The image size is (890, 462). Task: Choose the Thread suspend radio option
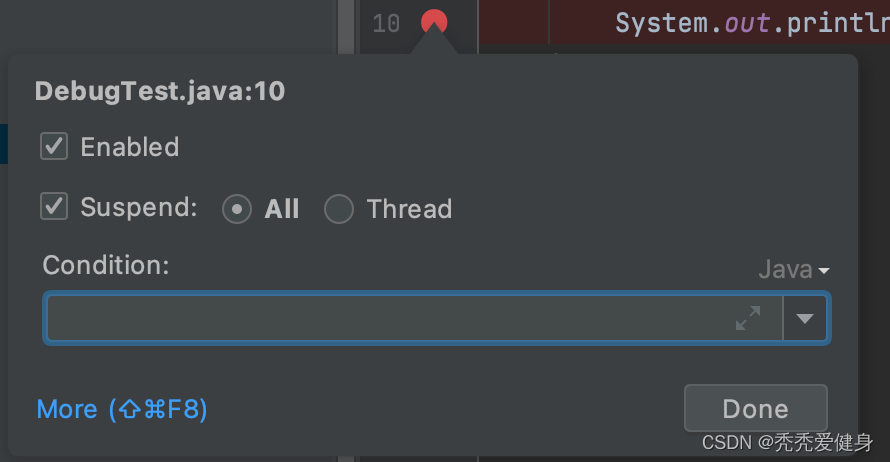339,209
